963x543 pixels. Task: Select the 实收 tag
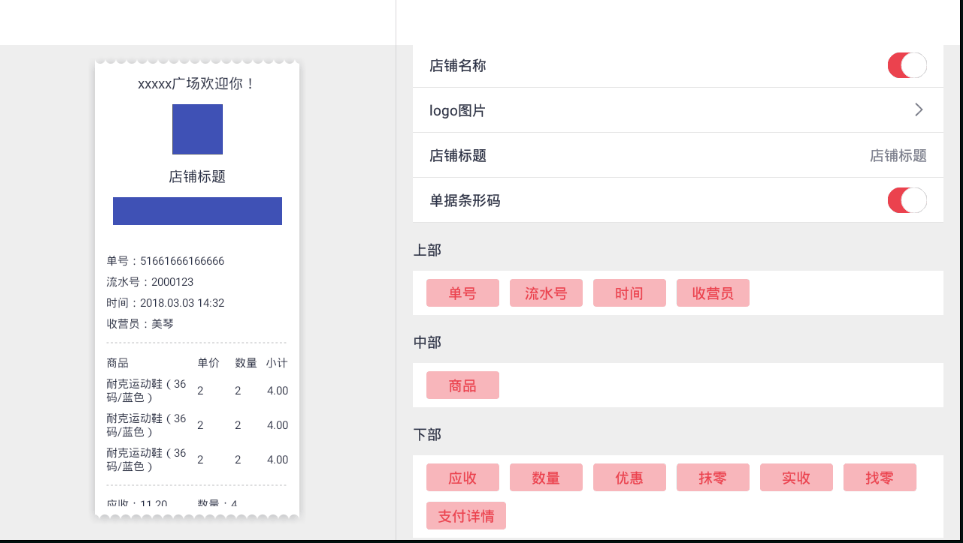[796, 477]
